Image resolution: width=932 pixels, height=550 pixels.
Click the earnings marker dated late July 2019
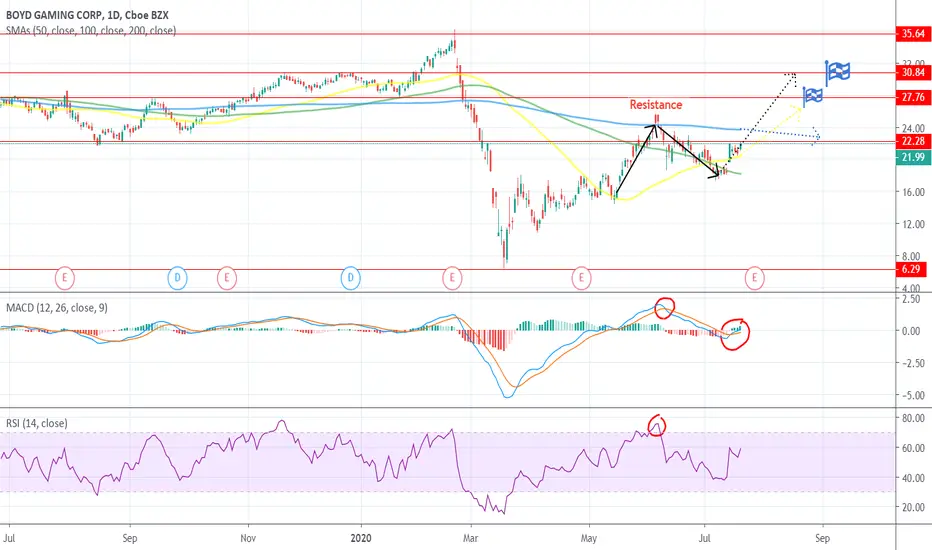[x=65, y=277]
